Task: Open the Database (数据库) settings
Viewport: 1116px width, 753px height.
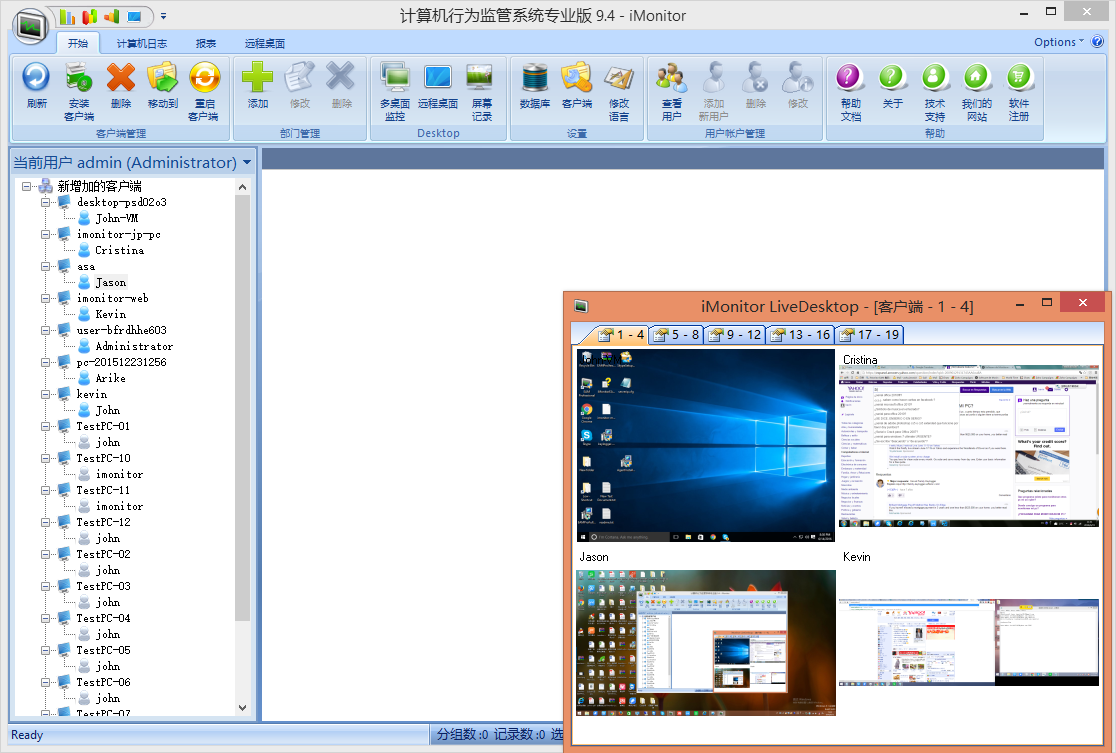Action: click(x=535, y=78)
